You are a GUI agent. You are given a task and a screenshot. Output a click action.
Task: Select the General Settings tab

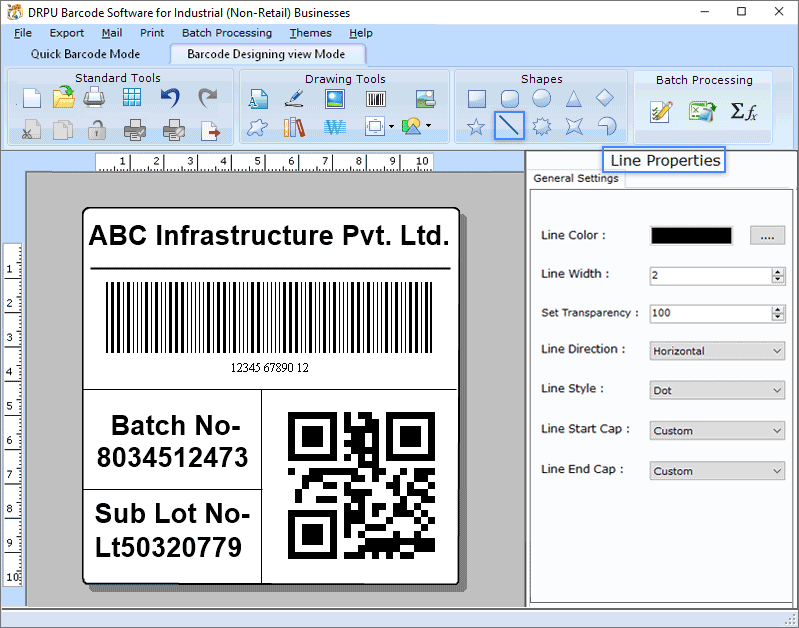[x=576, y=178]
